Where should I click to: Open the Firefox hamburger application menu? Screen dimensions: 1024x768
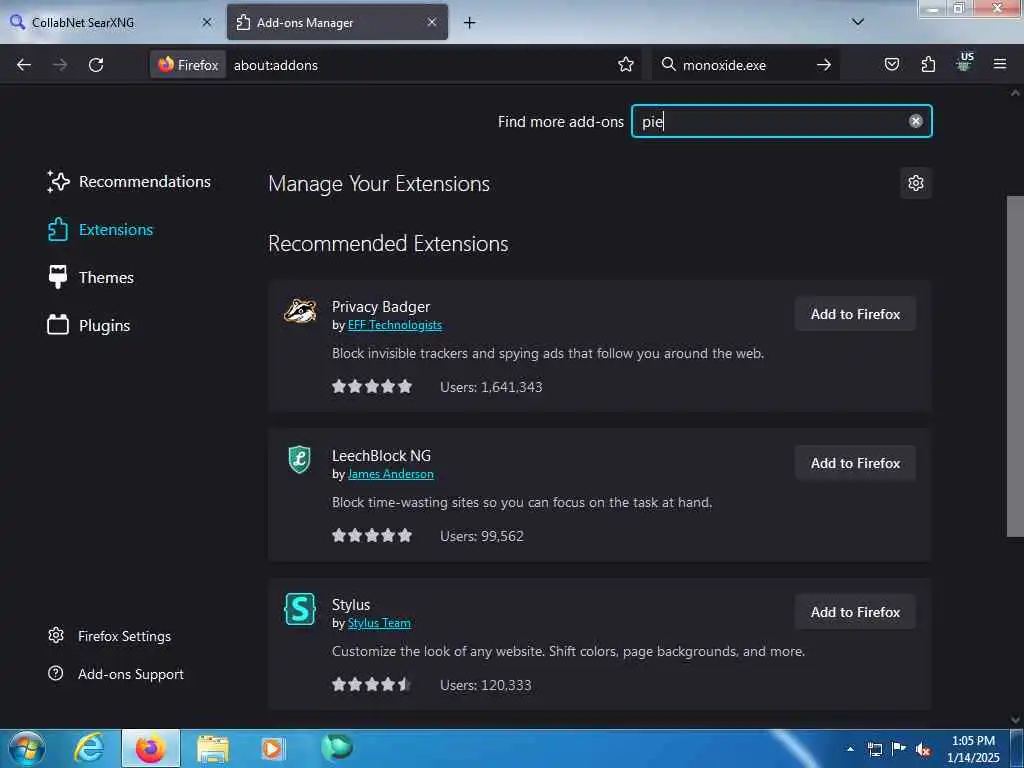[x=1000, y=64]
